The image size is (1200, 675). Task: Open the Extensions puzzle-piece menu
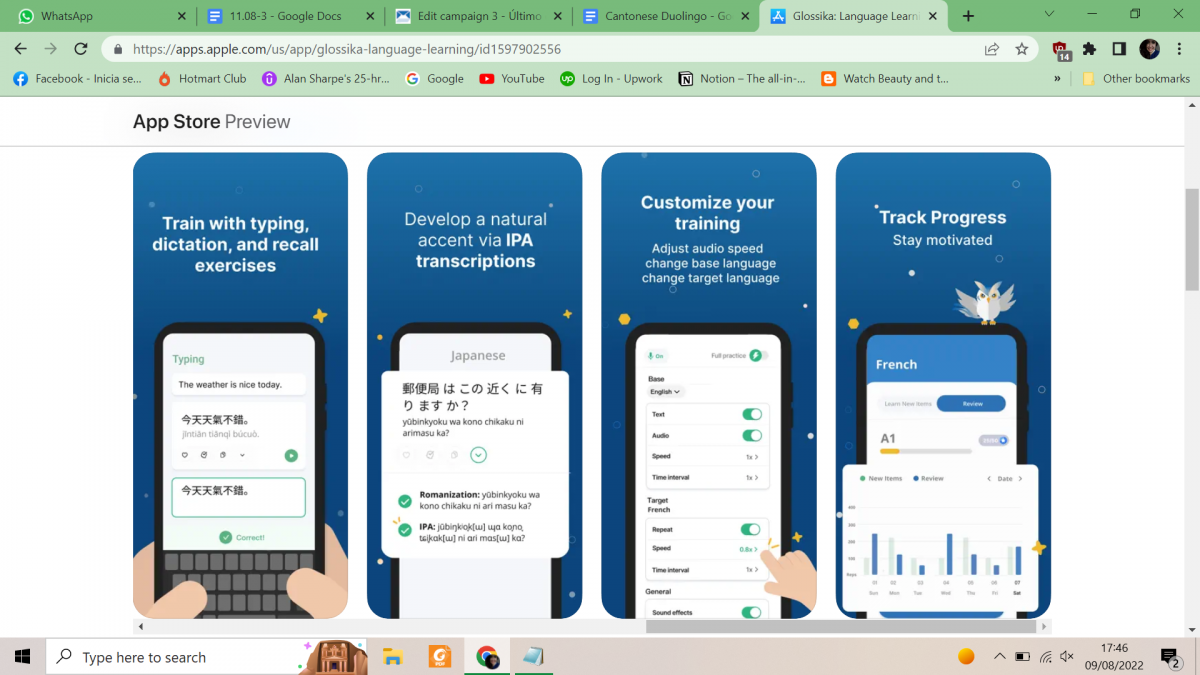[1089, 49]
